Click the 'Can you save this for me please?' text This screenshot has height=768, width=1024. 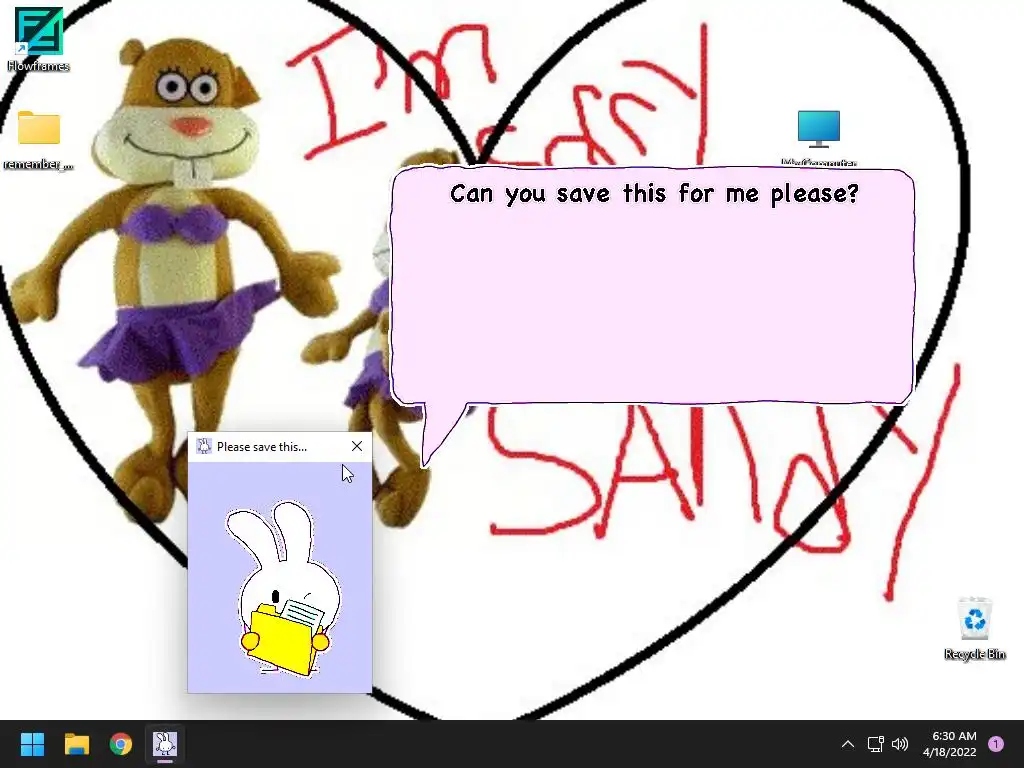coord(654,194)
